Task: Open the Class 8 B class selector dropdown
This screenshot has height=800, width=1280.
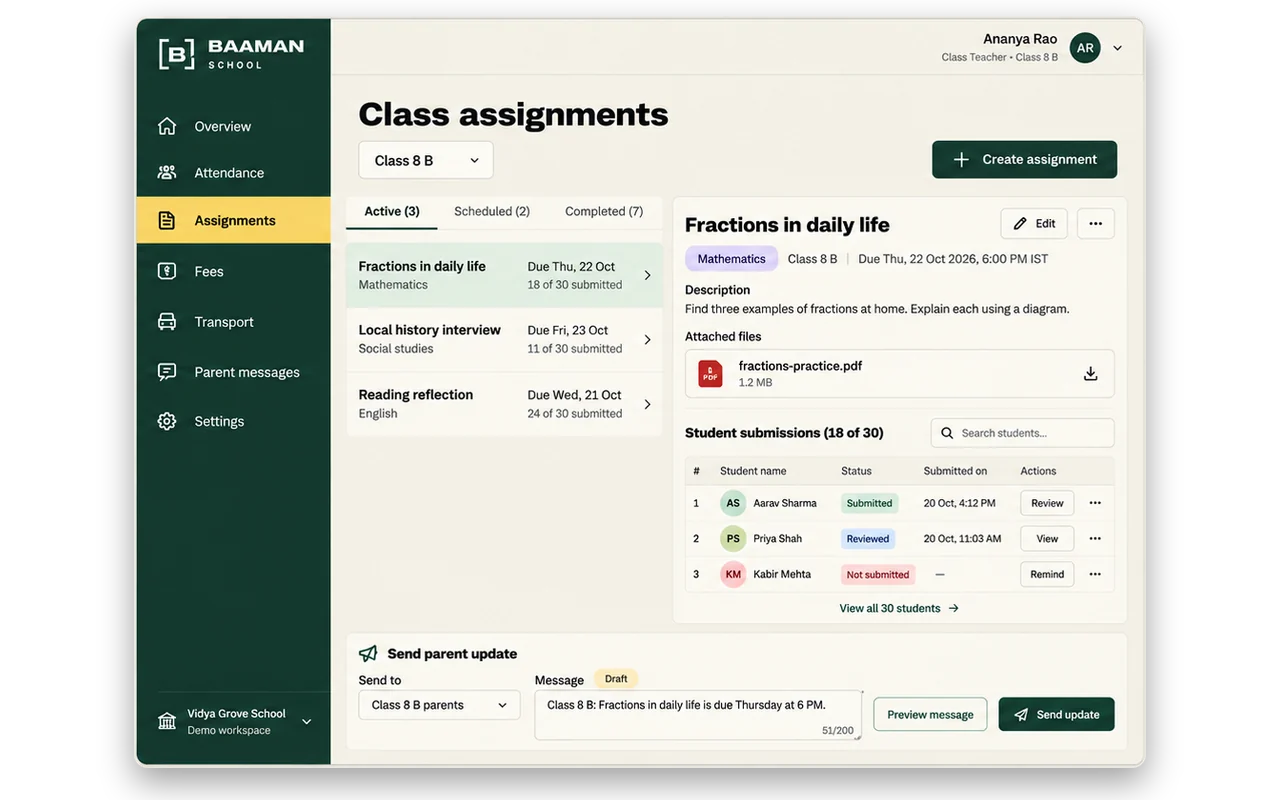Action: (x=426, y=160)
